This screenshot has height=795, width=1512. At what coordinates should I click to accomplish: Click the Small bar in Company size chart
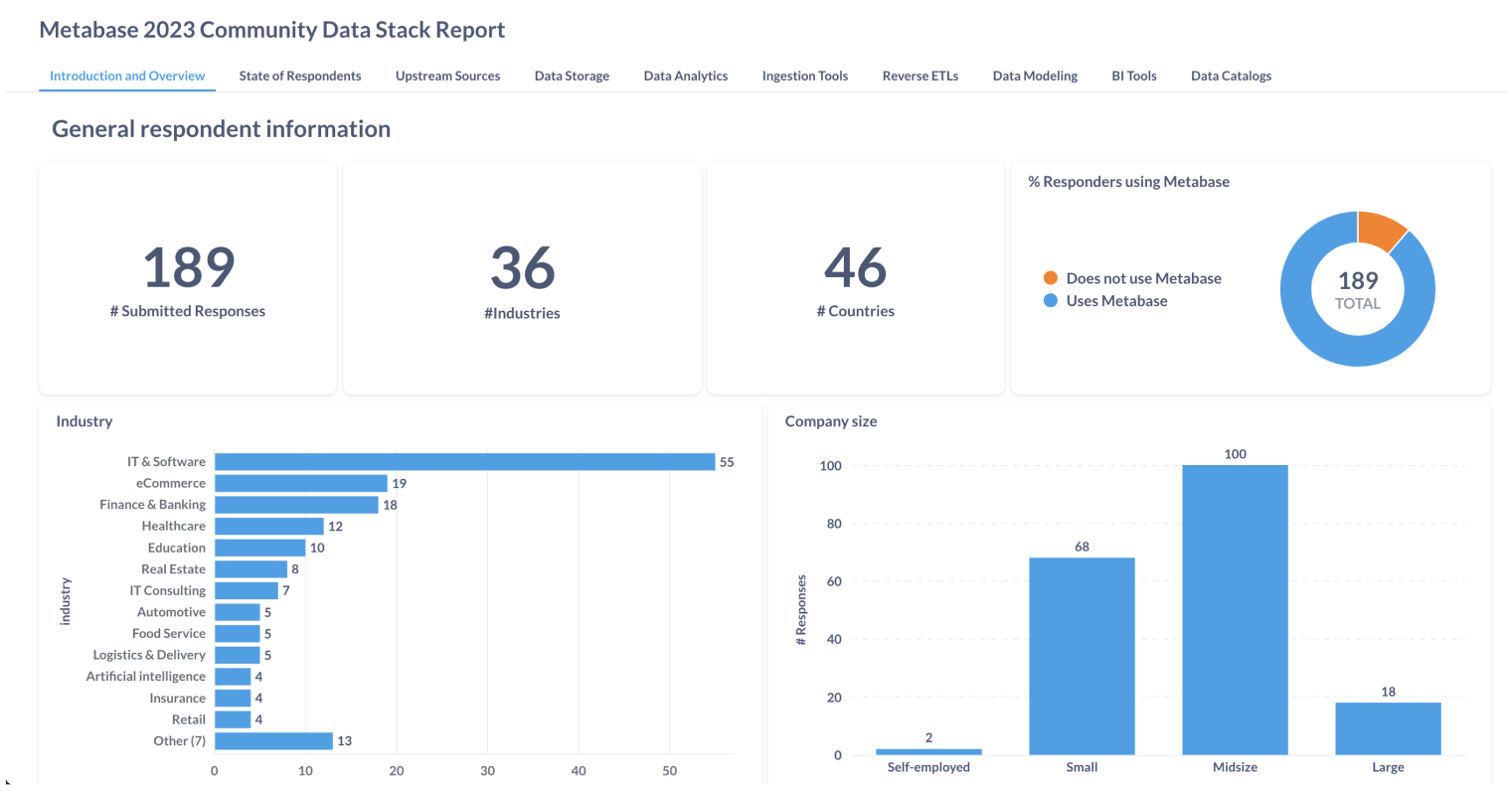(1082, 656)
